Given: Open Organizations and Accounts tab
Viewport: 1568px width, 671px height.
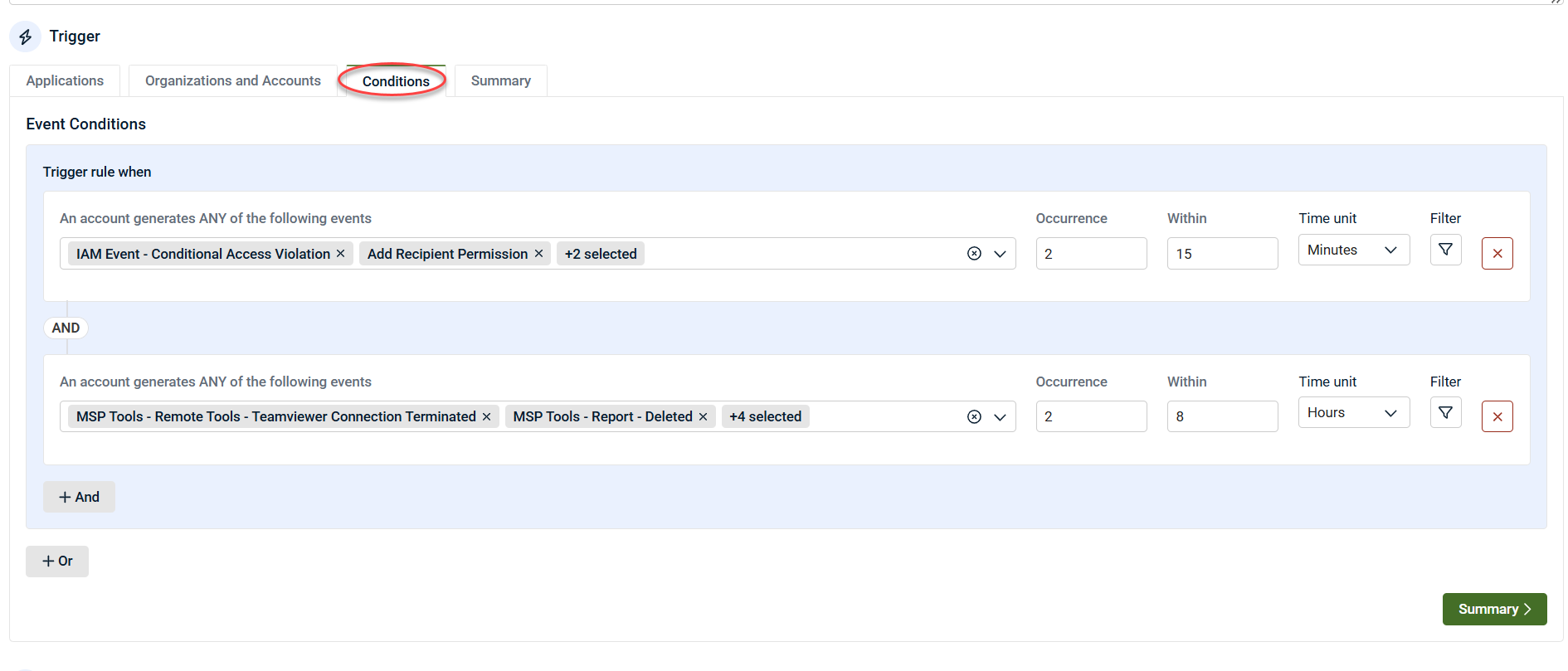Looking at the screenshot, I should pyautogui.click(x=232, y=80).
